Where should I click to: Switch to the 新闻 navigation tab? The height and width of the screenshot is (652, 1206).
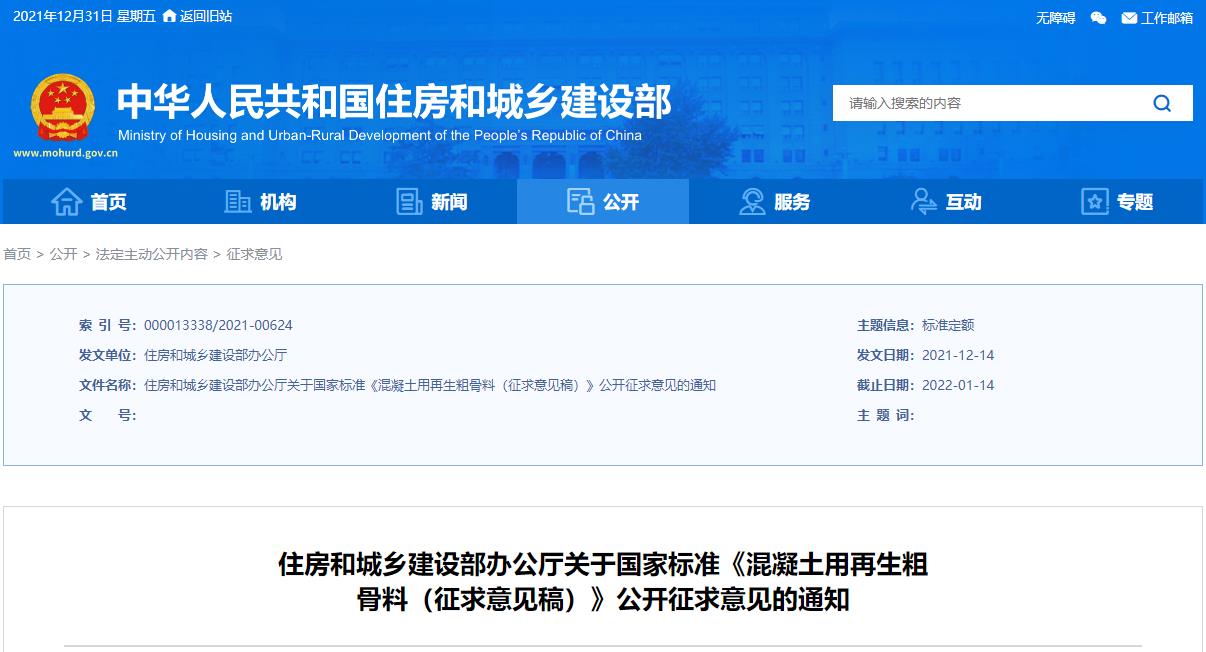tap(431, 202)
